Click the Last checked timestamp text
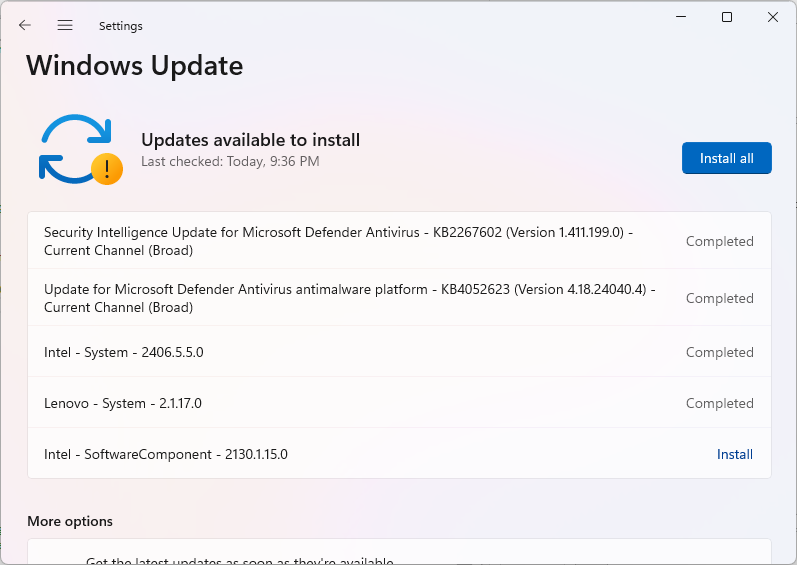The image size is (797, 565). point(230,161)
